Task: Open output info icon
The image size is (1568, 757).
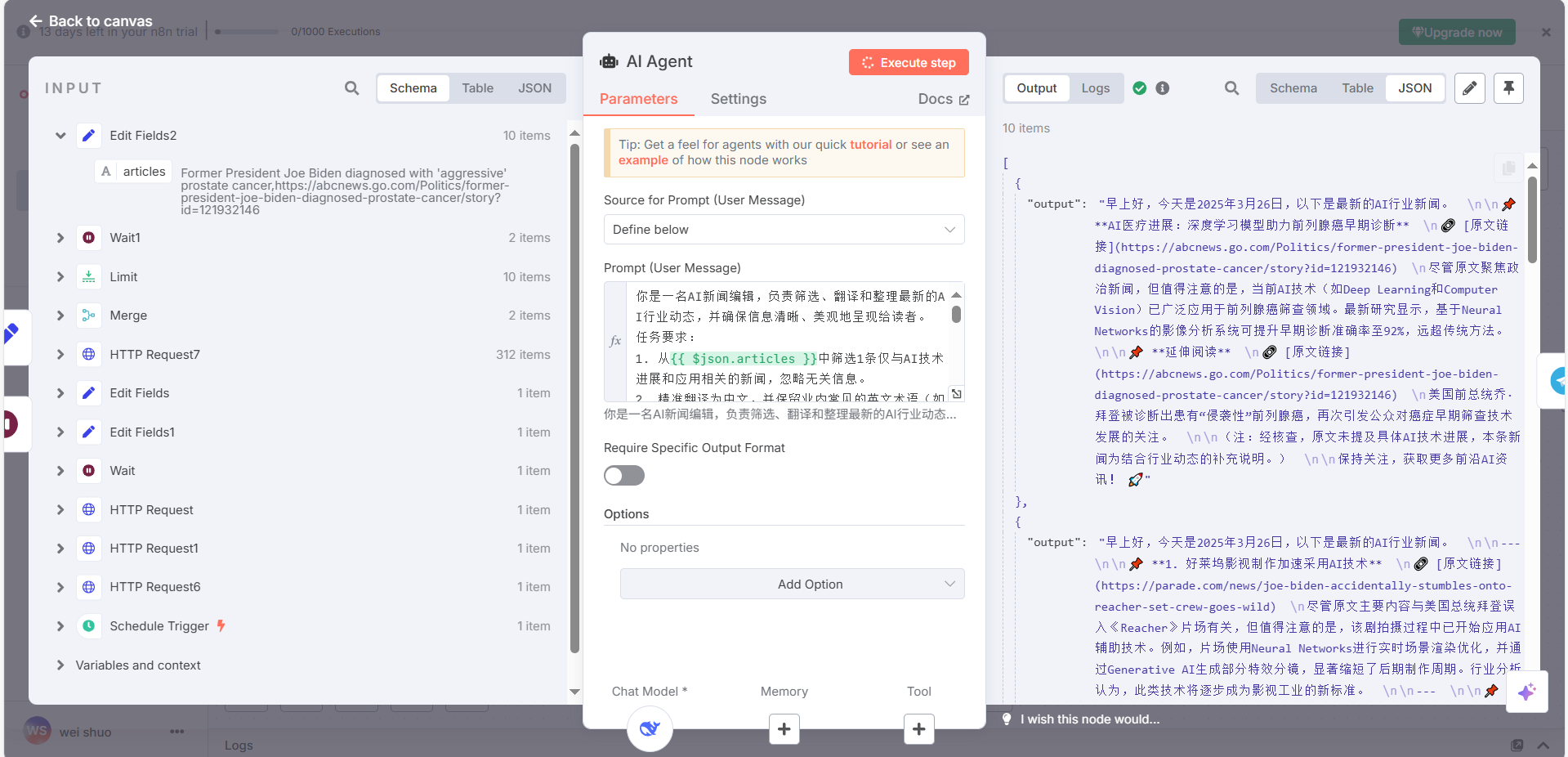Action: [x=1162, y=88]
